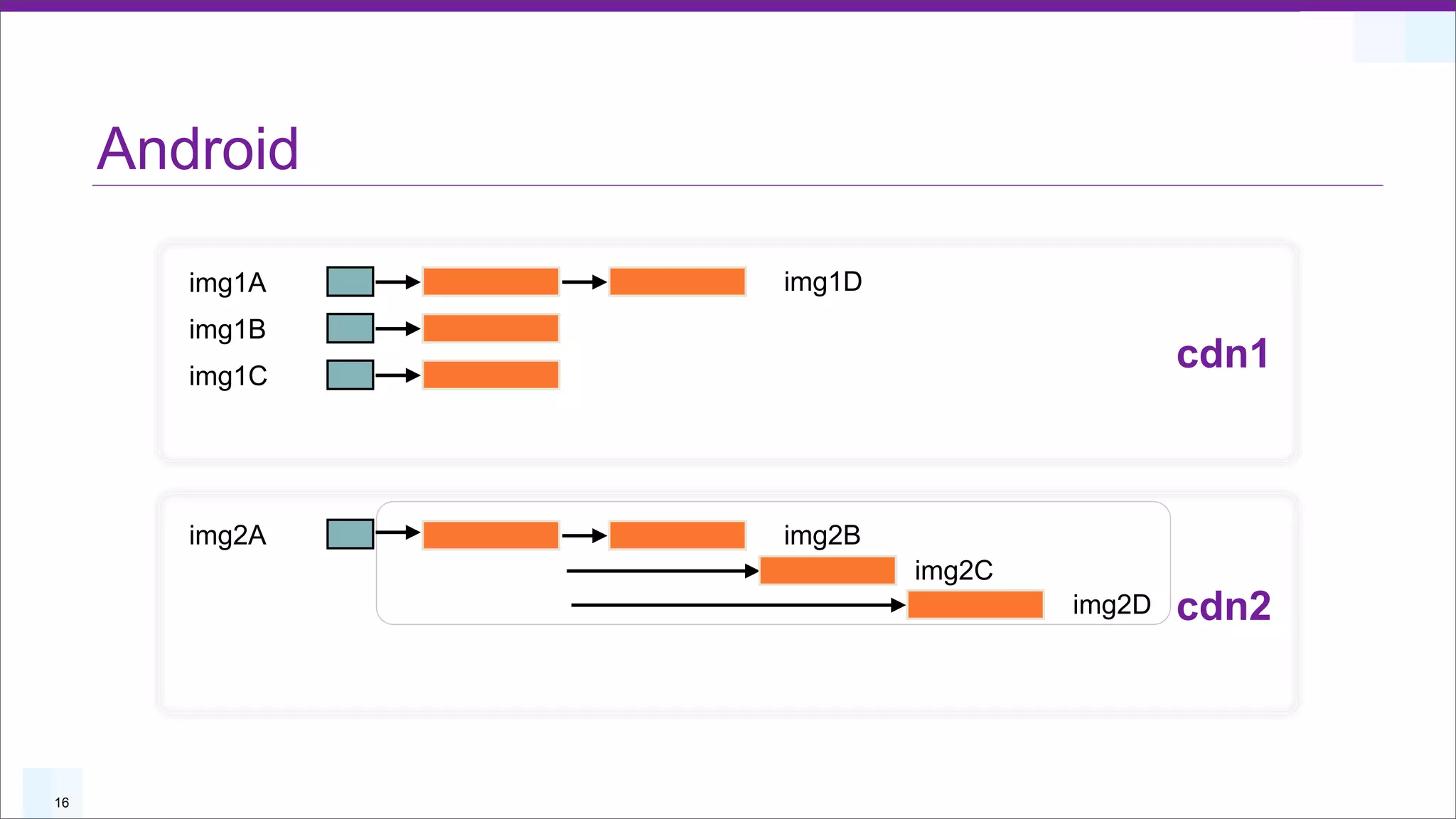Click the orange bar in img1C row

[491, 375]
